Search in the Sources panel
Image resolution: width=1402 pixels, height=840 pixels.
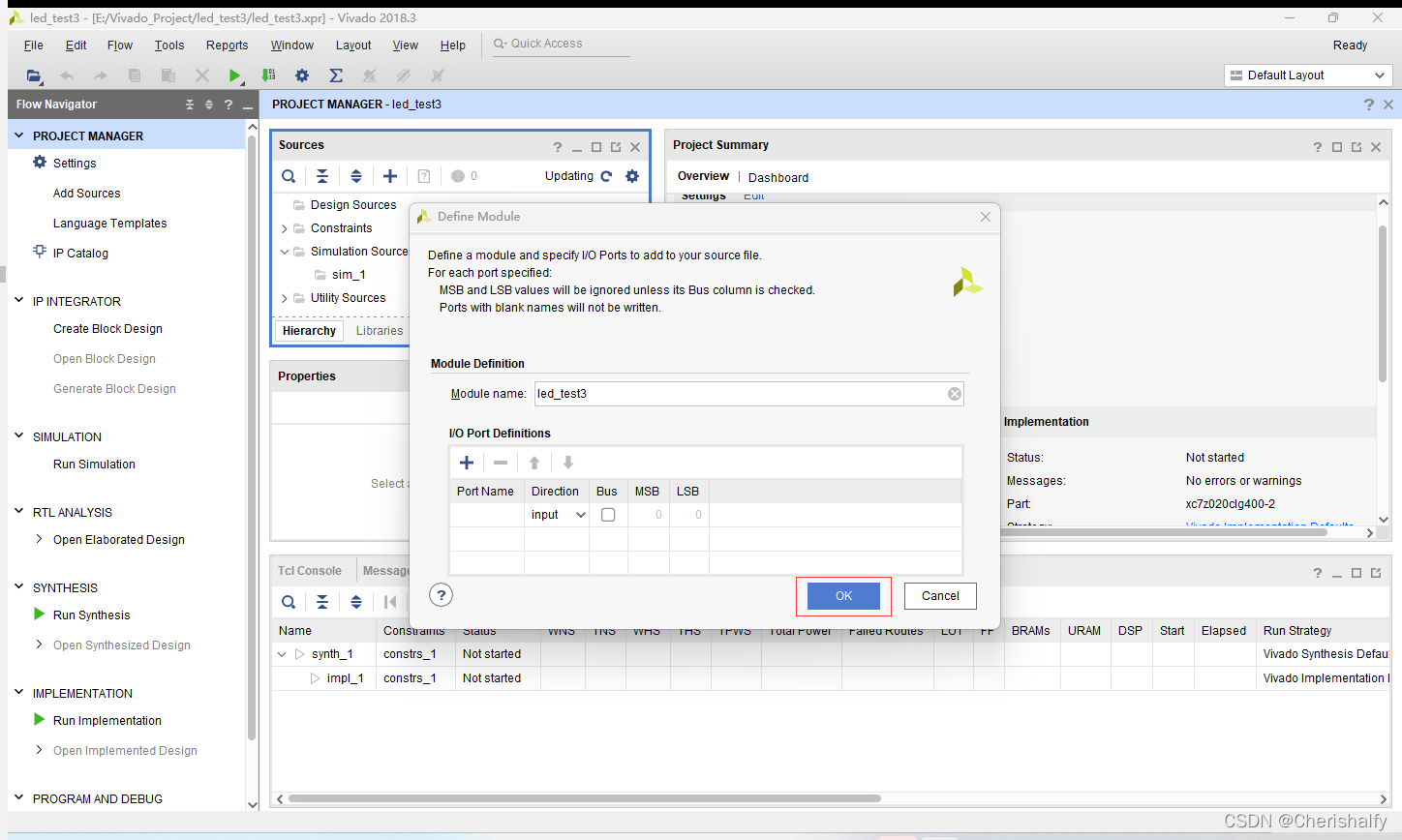click(289, 176)
